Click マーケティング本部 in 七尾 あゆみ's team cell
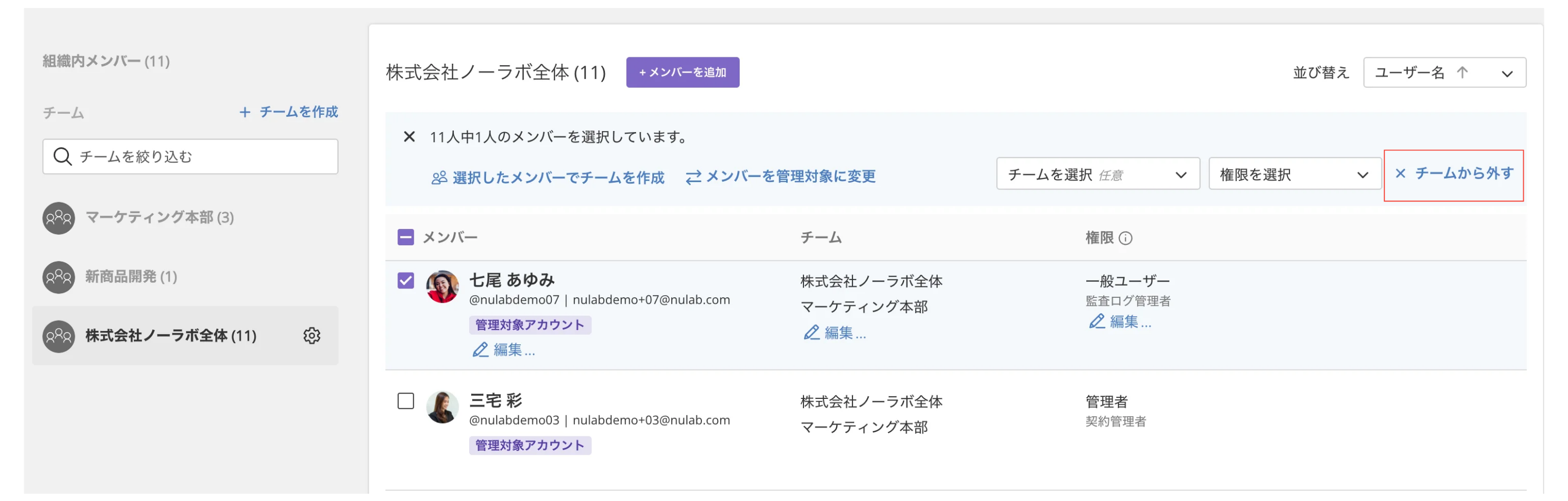Image resolution: width=1568 pixels, height=501 pixels. (865, 307)
